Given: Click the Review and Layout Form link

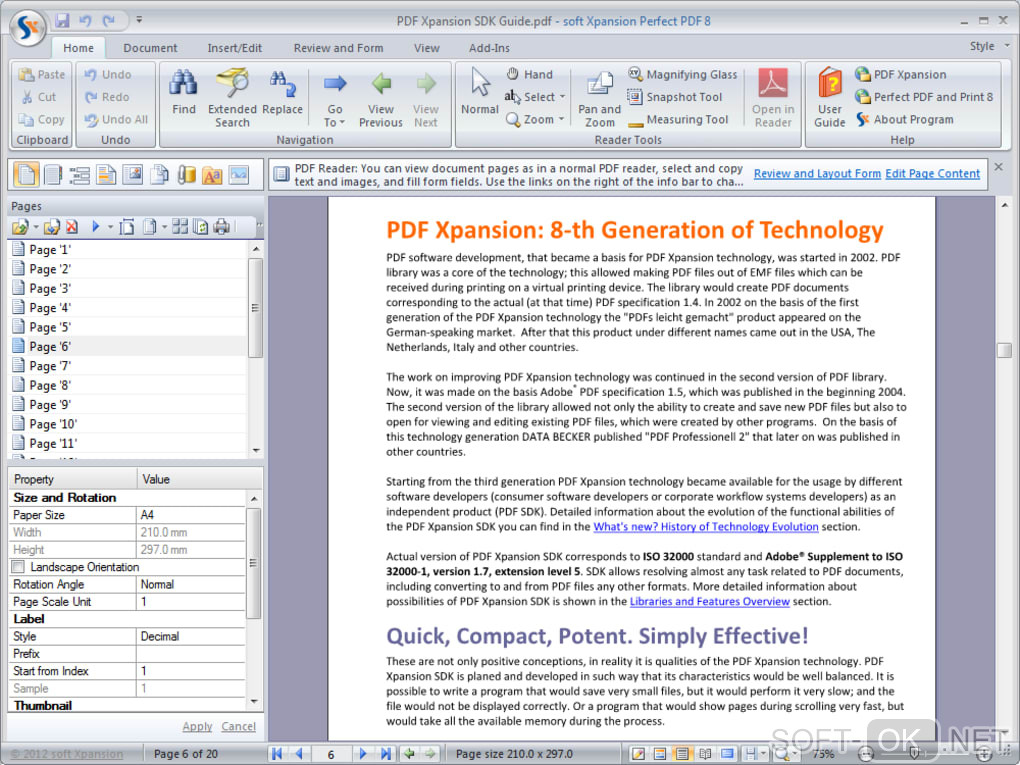Looking at the screenshot, I should (x=817, y=174).
